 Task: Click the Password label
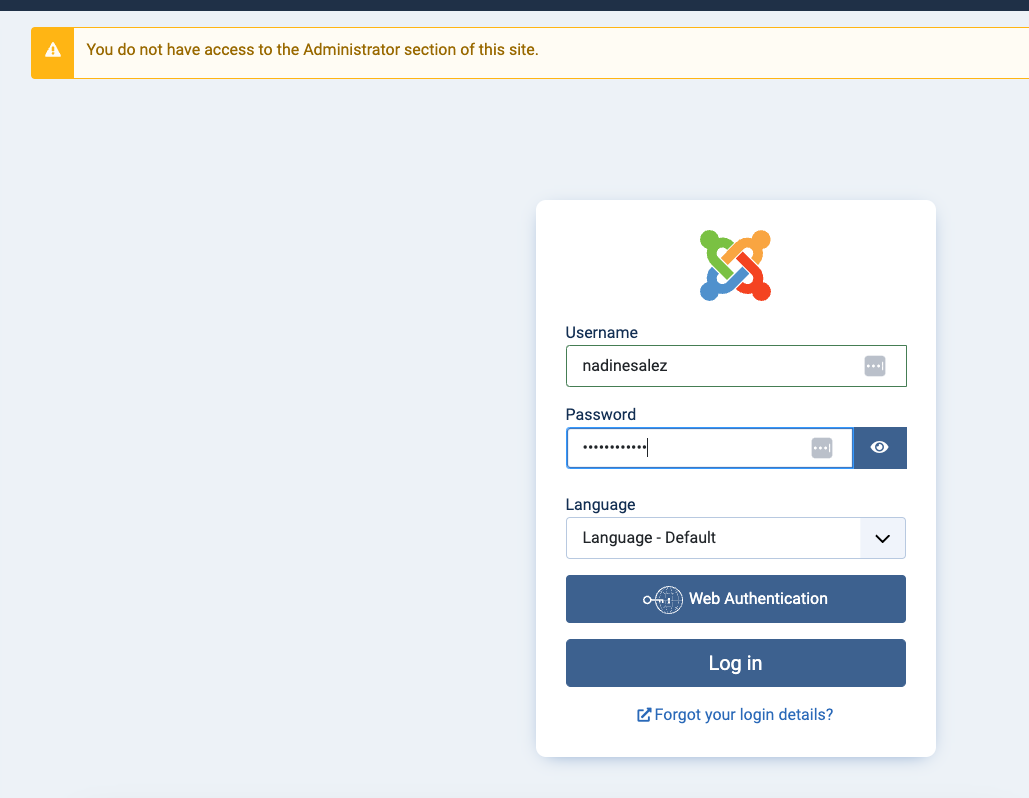click(x=600, y=415)
